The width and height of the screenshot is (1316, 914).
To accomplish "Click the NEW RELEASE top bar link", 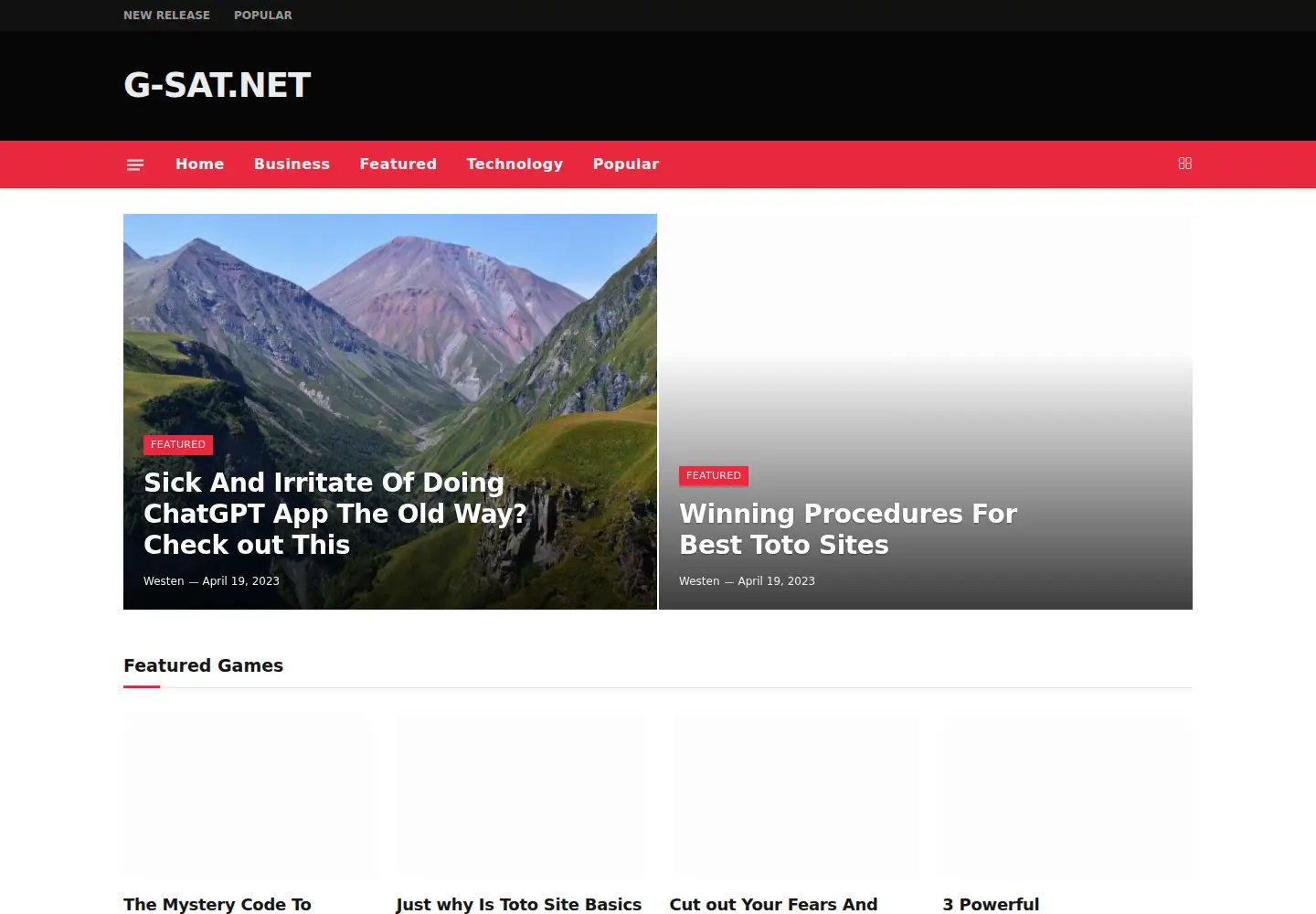I will [x=166, y=16].
